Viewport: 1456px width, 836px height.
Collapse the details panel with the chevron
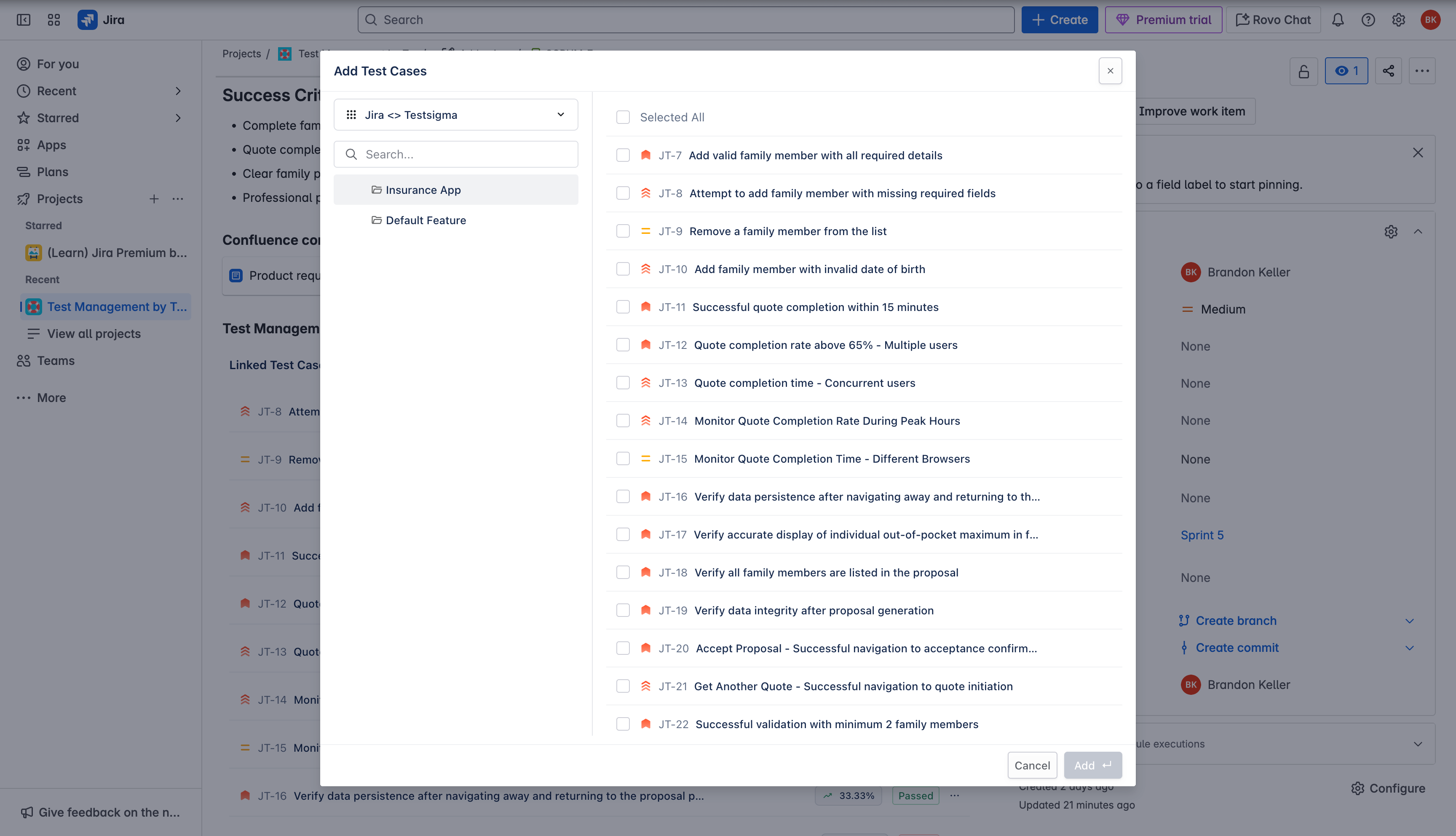point(1418,231)
